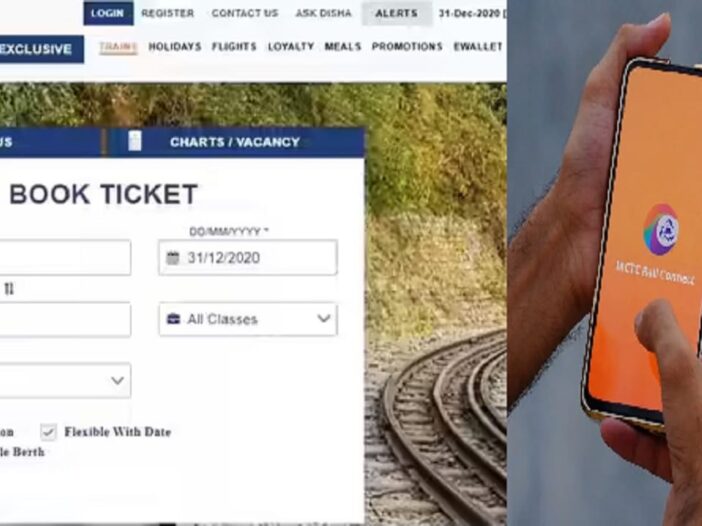Expand the All Classes dropdown

[248, 319]
